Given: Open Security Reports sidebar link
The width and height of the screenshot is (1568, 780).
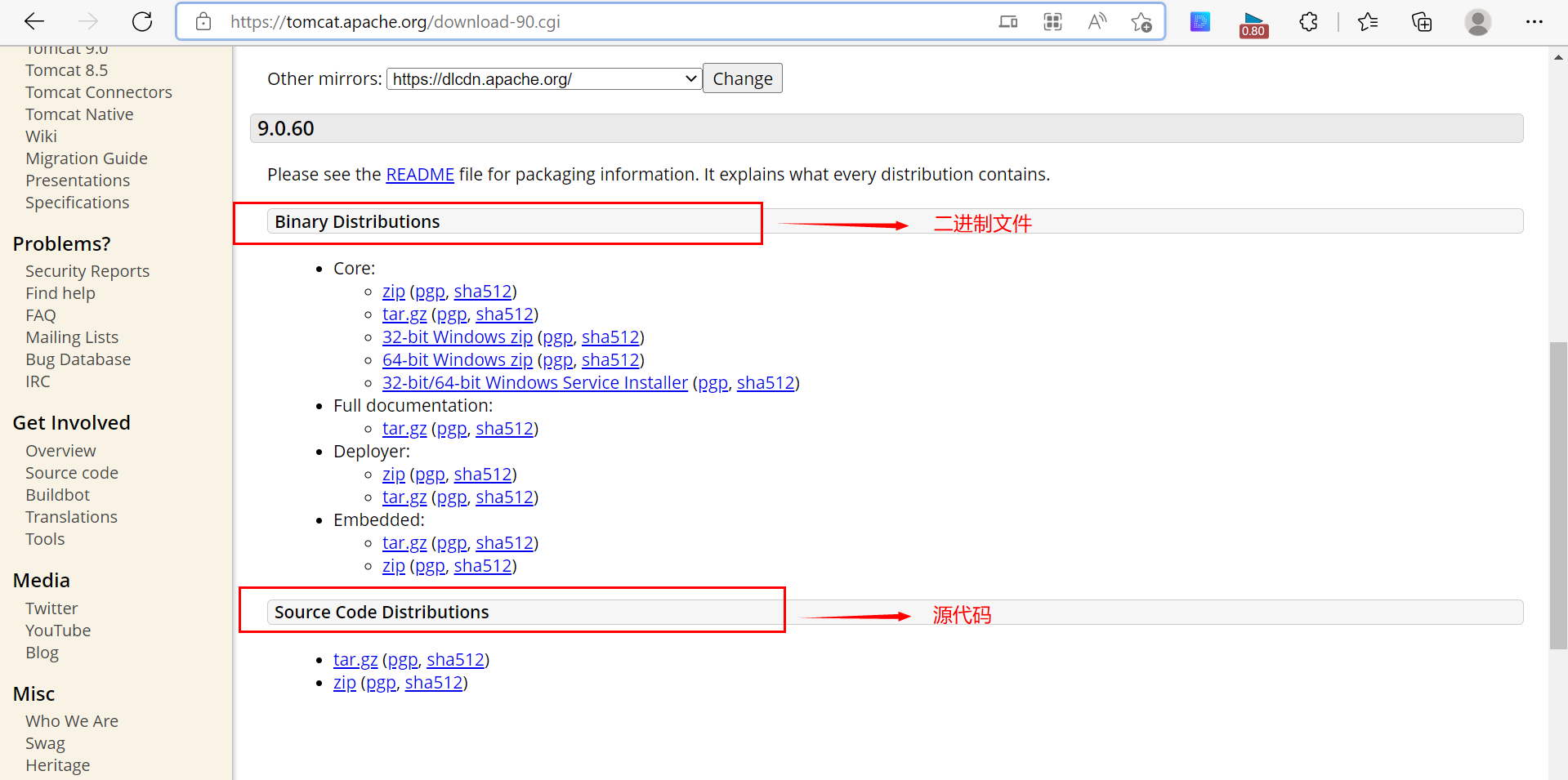Looking at the screenshot, I should click(x=87, y=271).
